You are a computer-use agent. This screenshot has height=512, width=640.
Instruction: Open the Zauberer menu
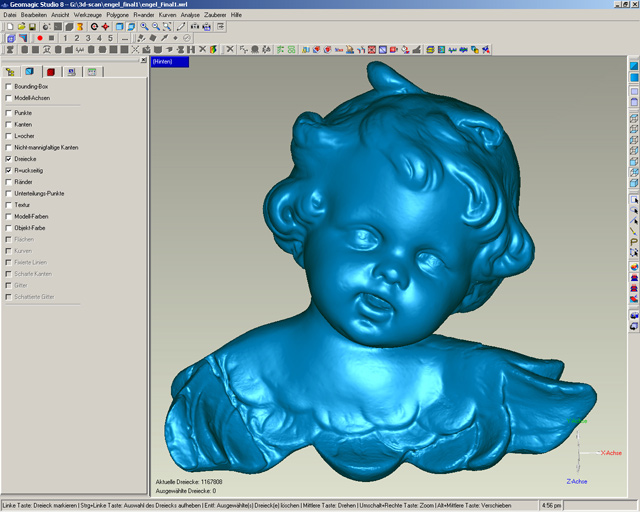pos(215,15)
